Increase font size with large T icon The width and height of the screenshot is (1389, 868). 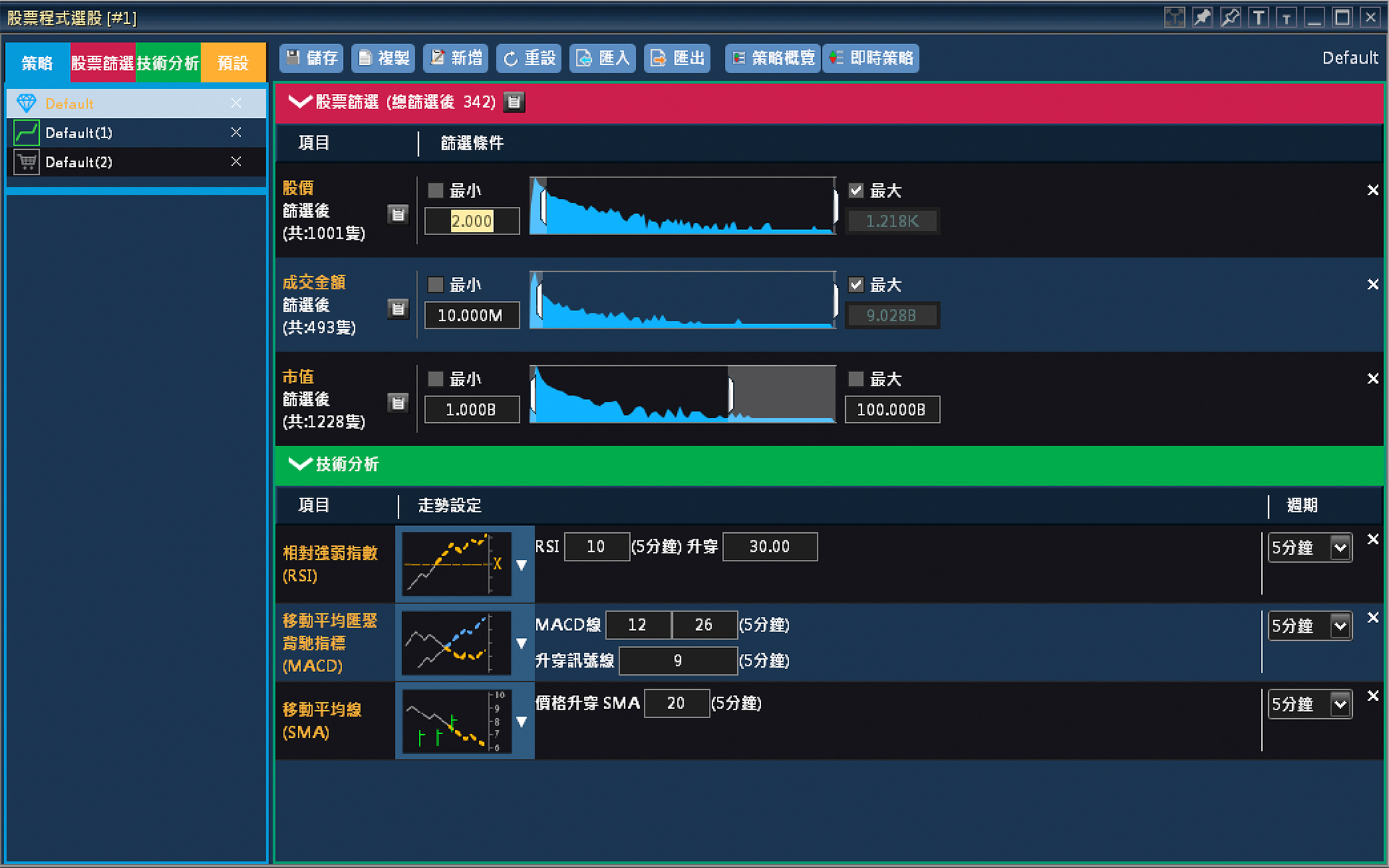[1259, 17]
